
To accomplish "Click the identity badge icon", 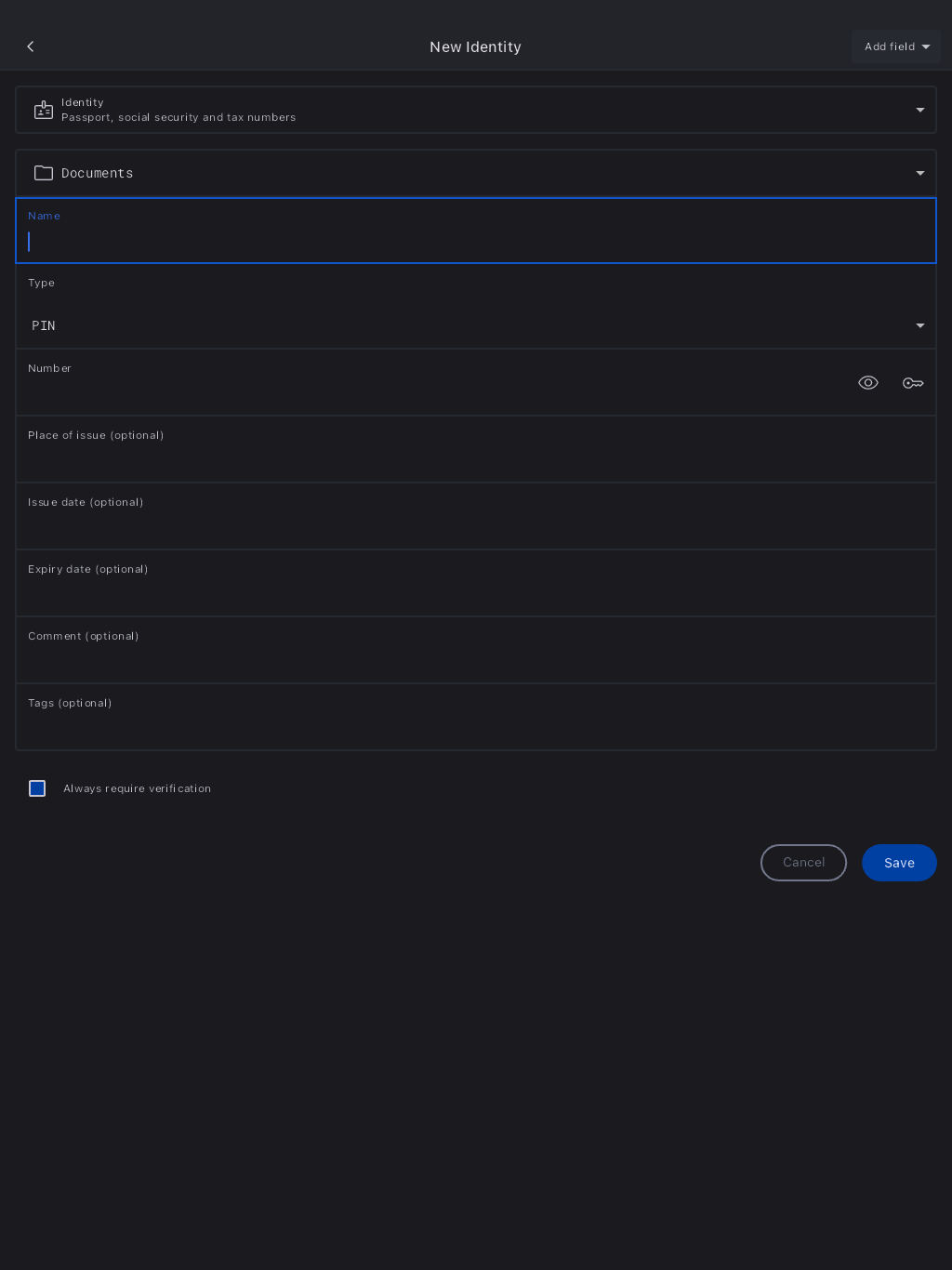I will point(44,110).
